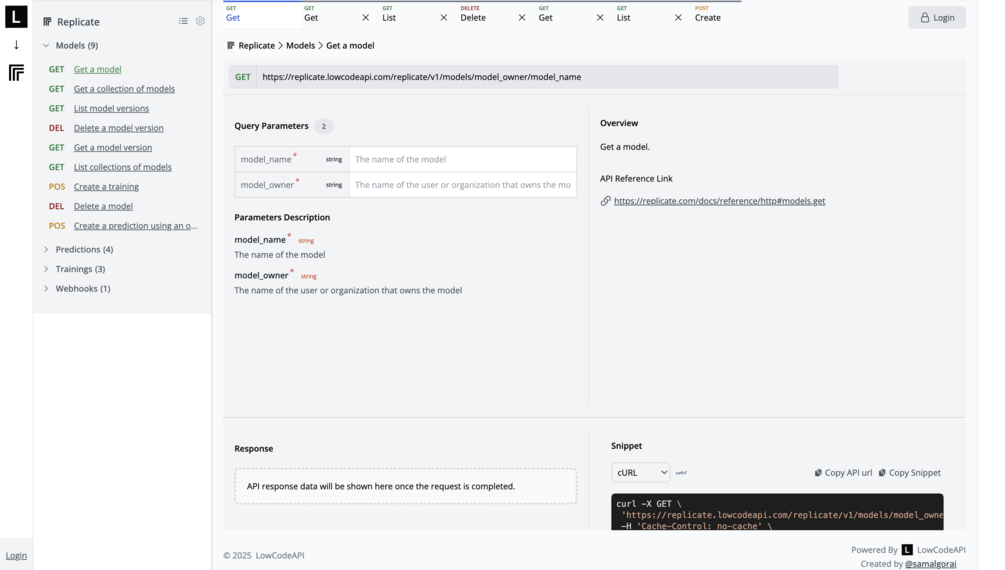Click the down arrow icon in left rail
The image size is (1005, 570).
point(16,45)
